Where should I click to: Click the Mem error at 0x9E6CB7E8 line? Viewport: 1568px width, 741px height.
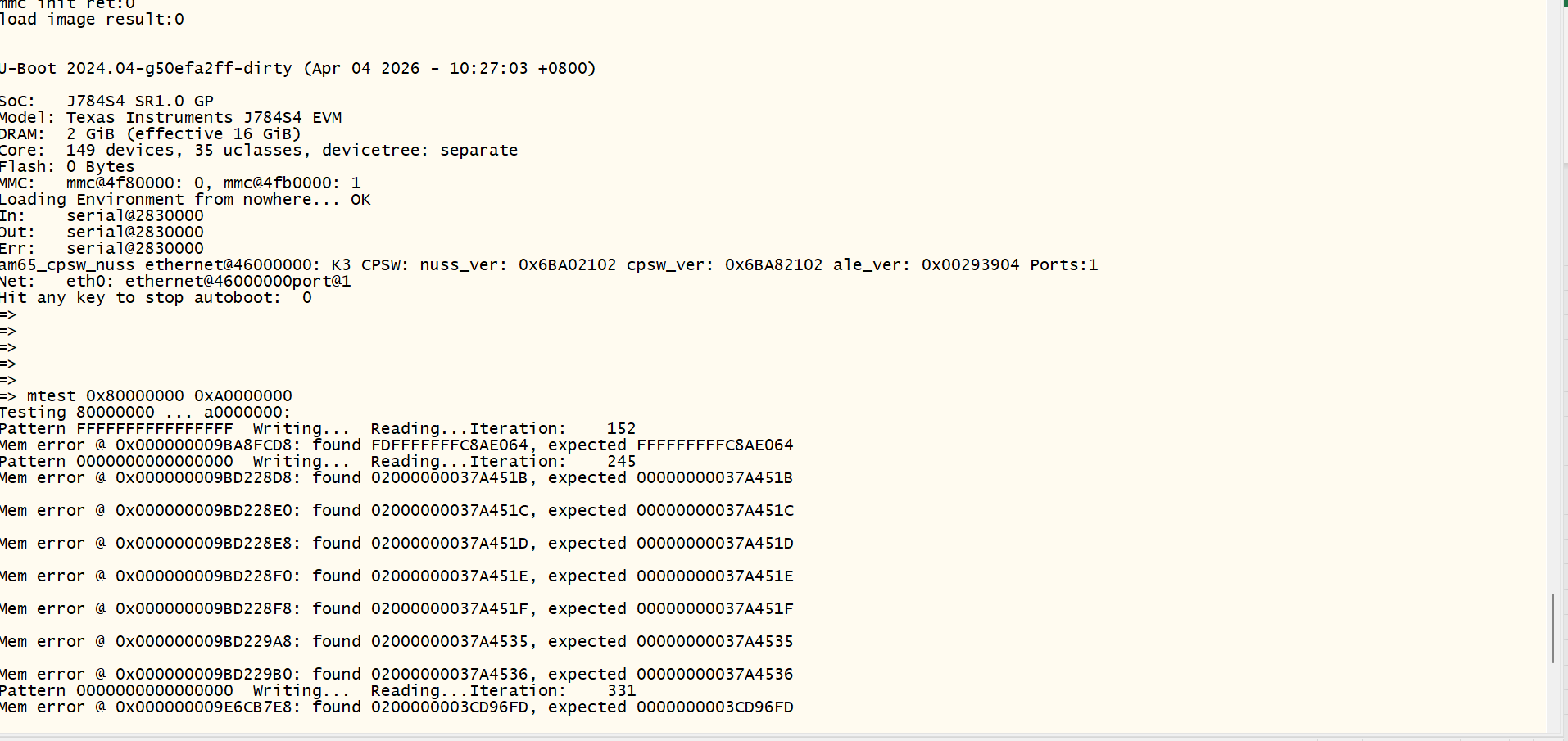point(397,707)
